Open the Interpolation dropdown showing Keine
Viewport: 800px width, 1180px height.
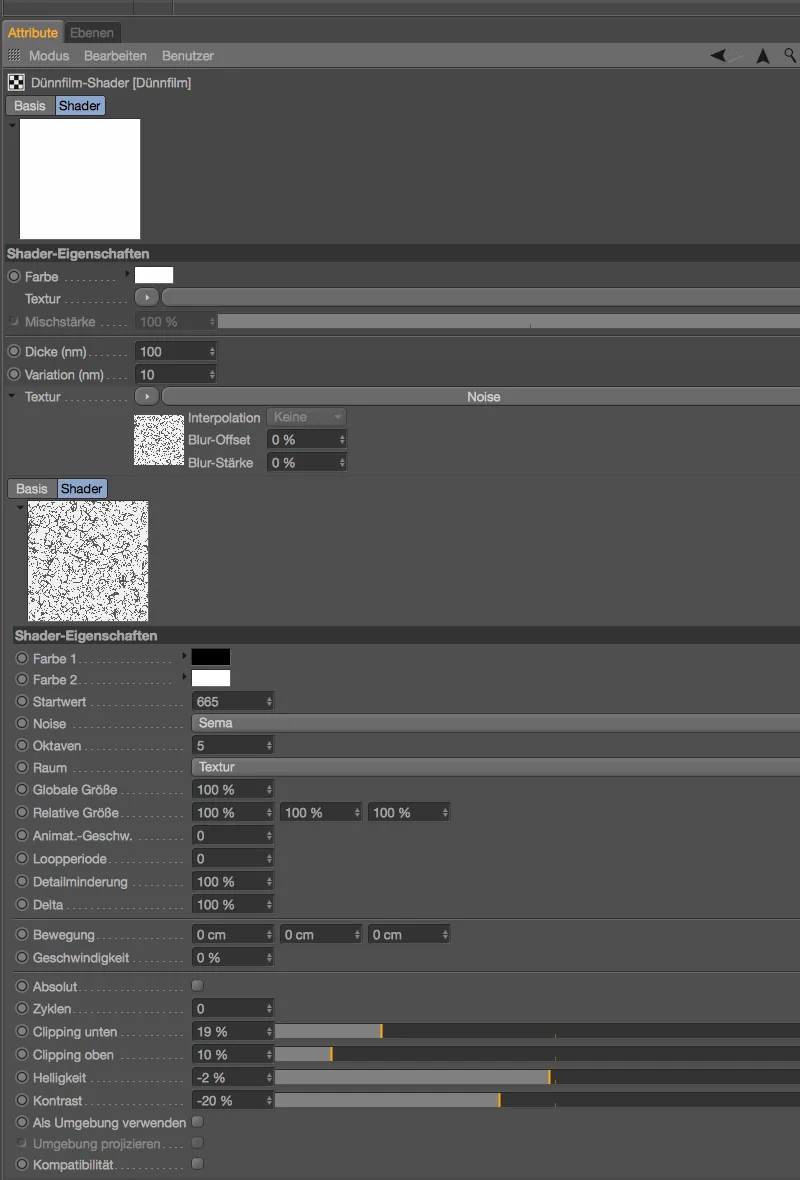[306, 417]
